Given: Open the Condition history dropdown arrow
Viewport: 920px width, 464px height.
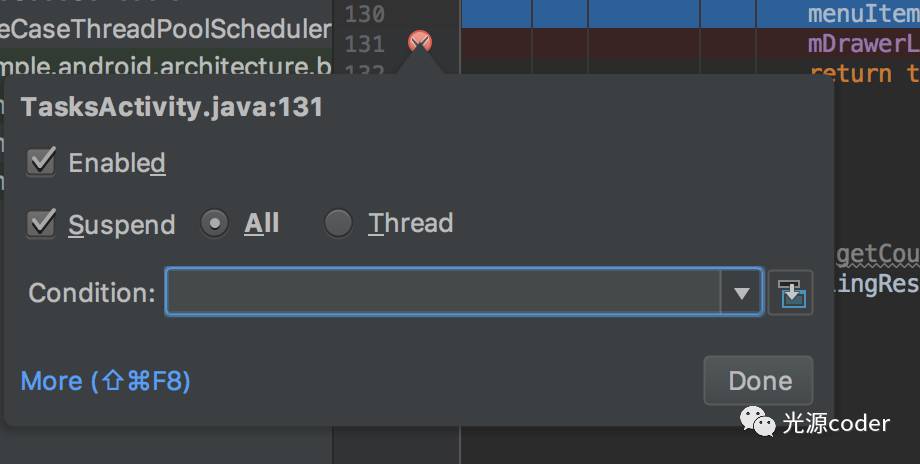Looking at the screenshot, I should tap(741, 292).
